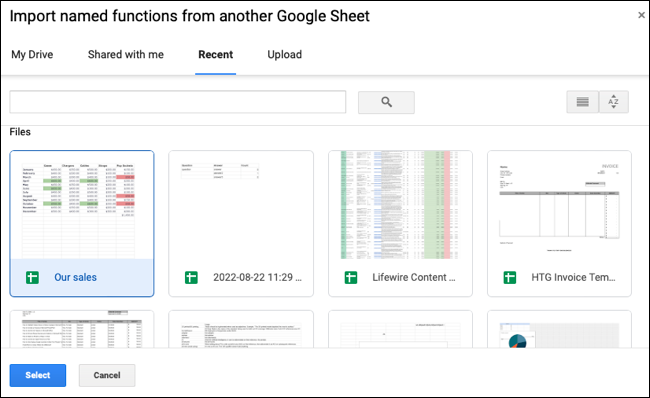Click the Sheets icon beside Our sales
Screen dimensions: 650x398
pyautogui.click(x=32, y=277)
